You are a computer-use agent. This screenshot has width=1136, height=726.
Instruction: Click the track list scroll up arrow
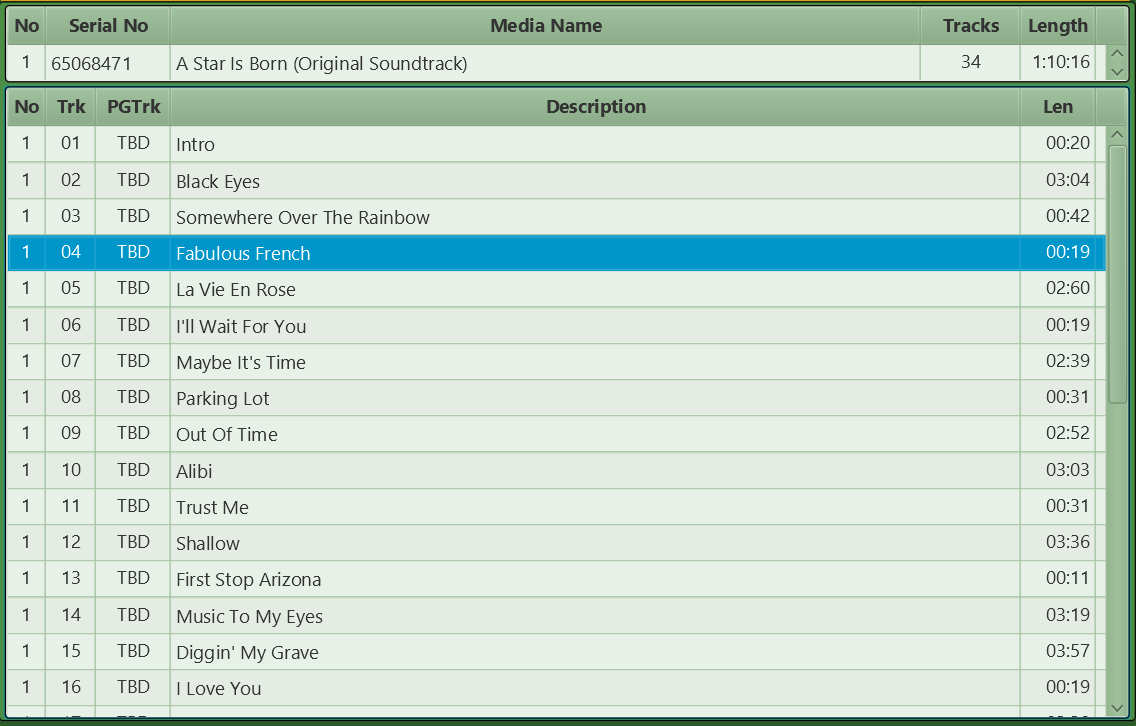(1117, 135)
